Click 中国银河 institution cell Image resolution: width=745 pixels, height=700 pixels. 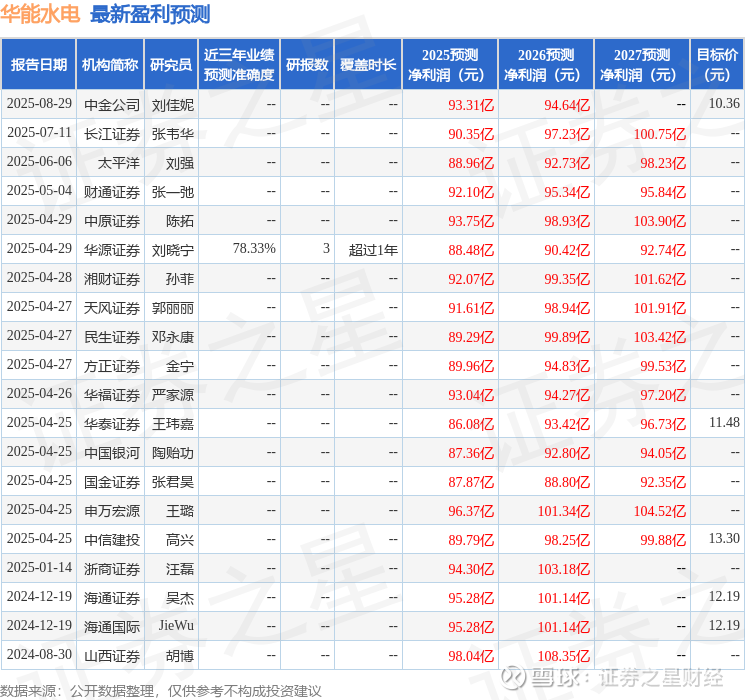point(112,453)
